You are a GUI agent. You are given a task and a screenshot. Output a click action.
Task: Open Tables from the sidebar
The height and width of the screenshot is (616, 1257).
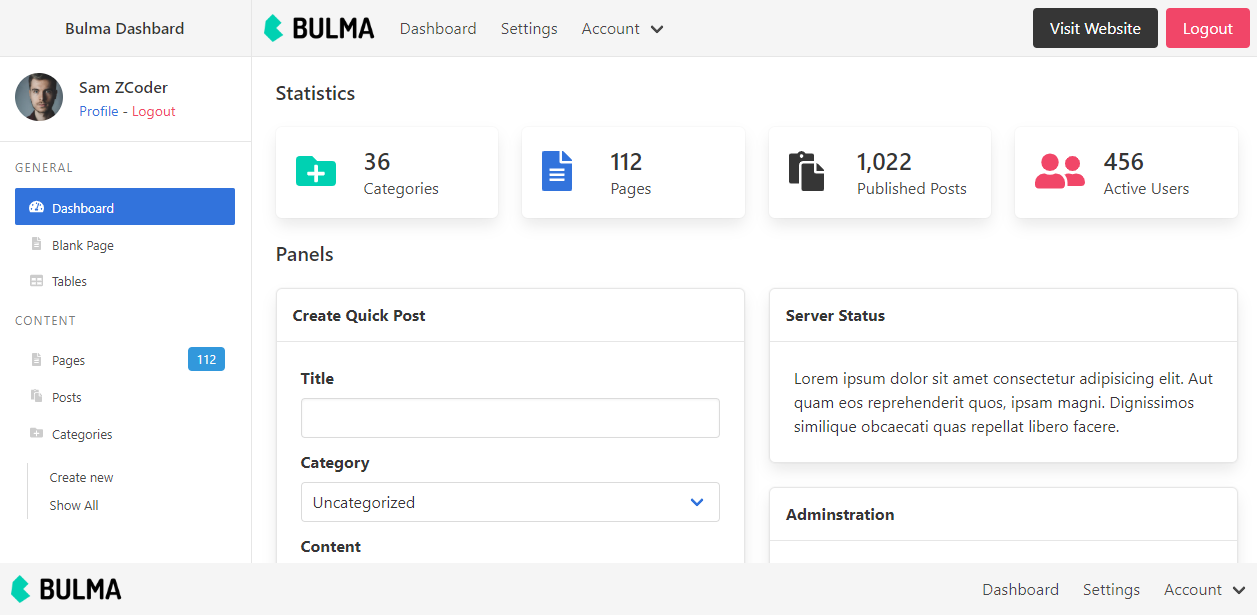(125, 281)
